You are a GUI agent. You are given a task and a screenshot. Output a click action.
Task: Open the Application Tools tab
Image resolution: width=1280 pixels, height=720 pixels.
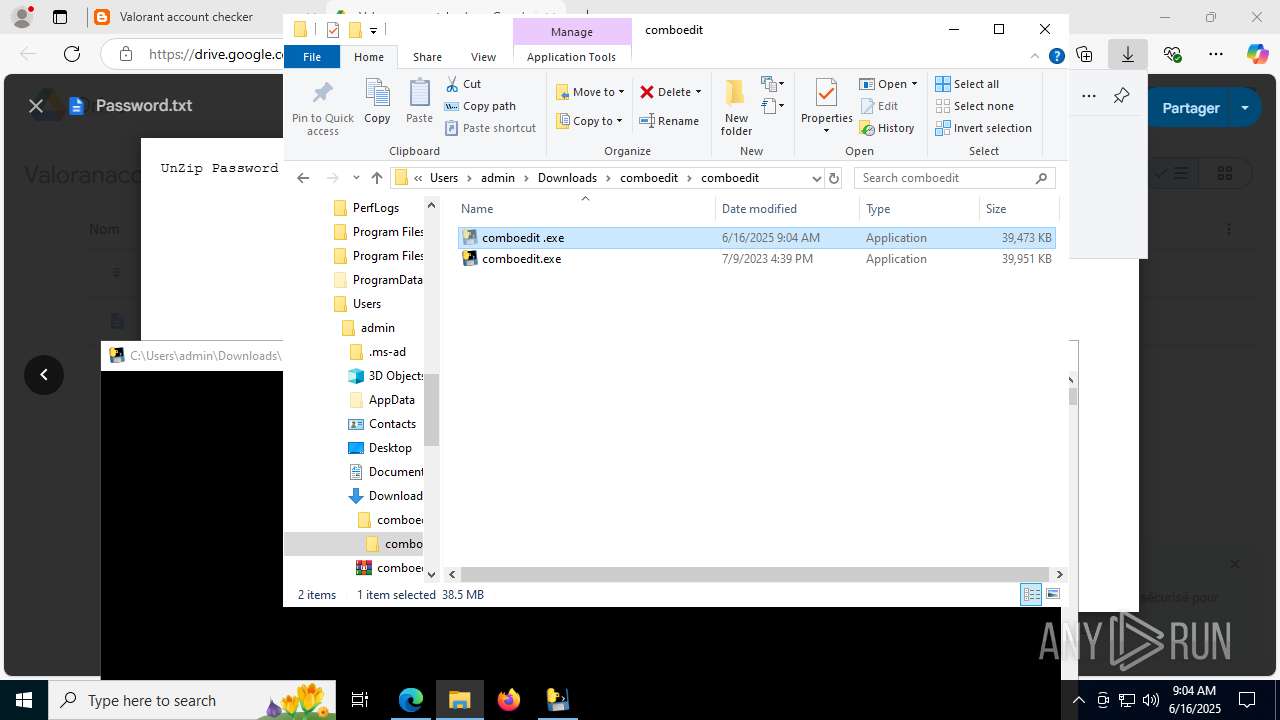571,57
